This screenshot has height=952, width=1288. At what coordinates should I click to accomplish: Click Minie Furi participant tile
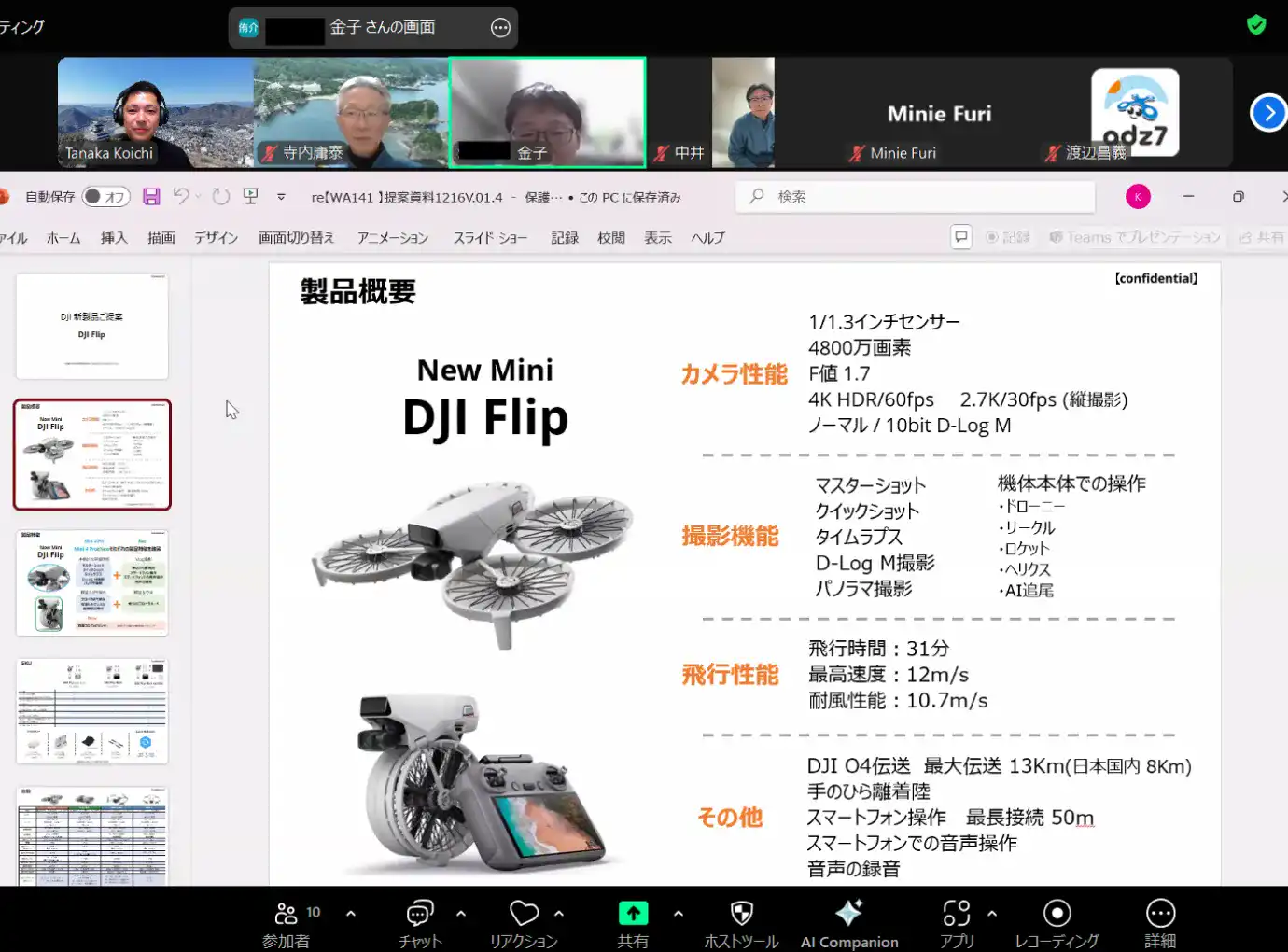tap(939, 113)
